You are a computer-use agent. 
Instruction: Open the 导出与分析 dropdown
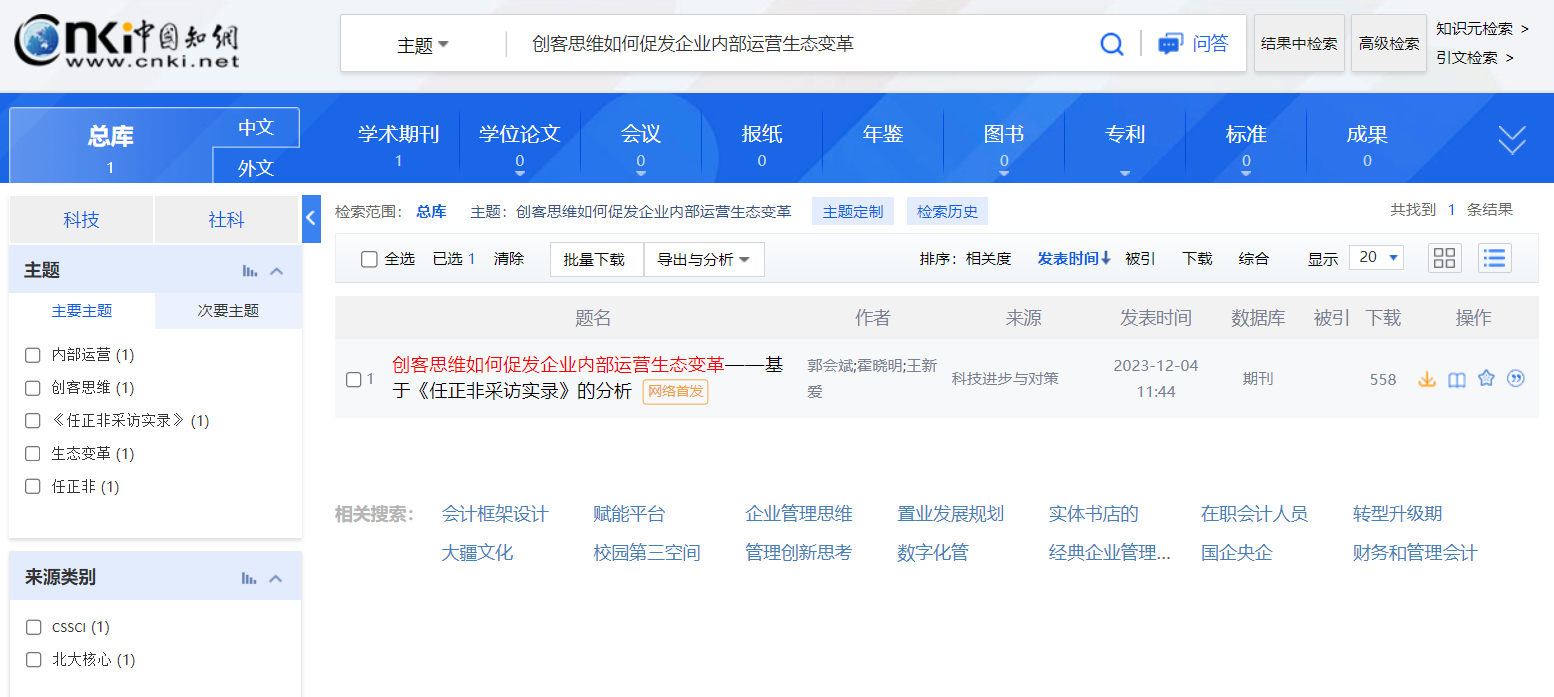pos(704,259)
